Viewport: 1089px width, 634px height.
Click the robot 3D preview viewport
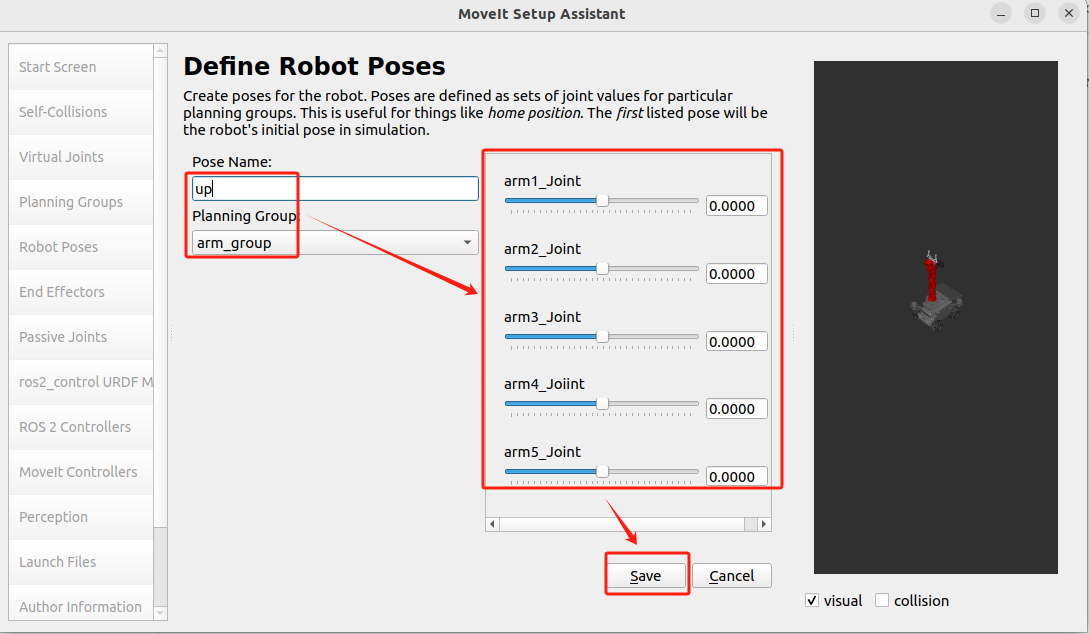[x=936, y=317]
